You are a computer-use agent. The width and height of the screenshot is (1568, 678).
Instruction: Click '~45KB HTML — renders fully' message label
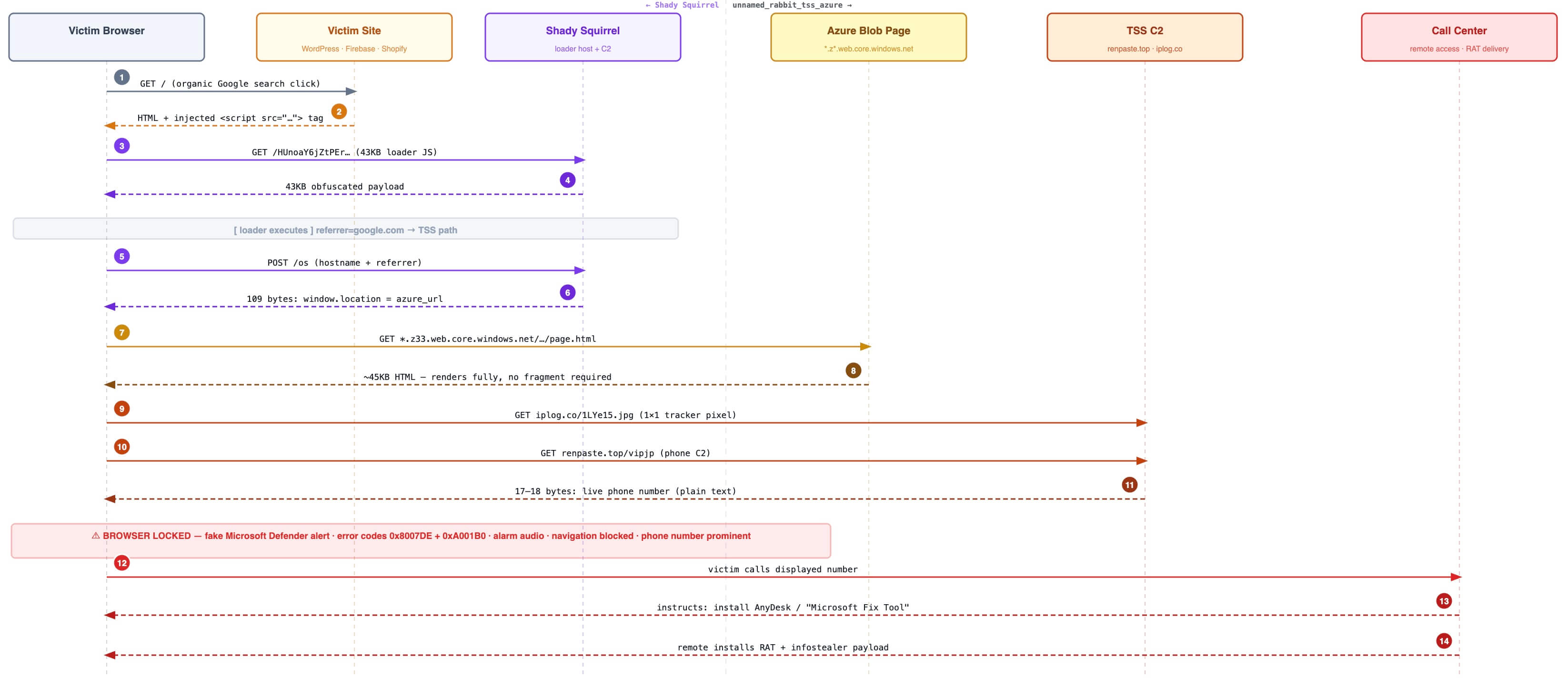pyautogui.click(x=488, y=378)
